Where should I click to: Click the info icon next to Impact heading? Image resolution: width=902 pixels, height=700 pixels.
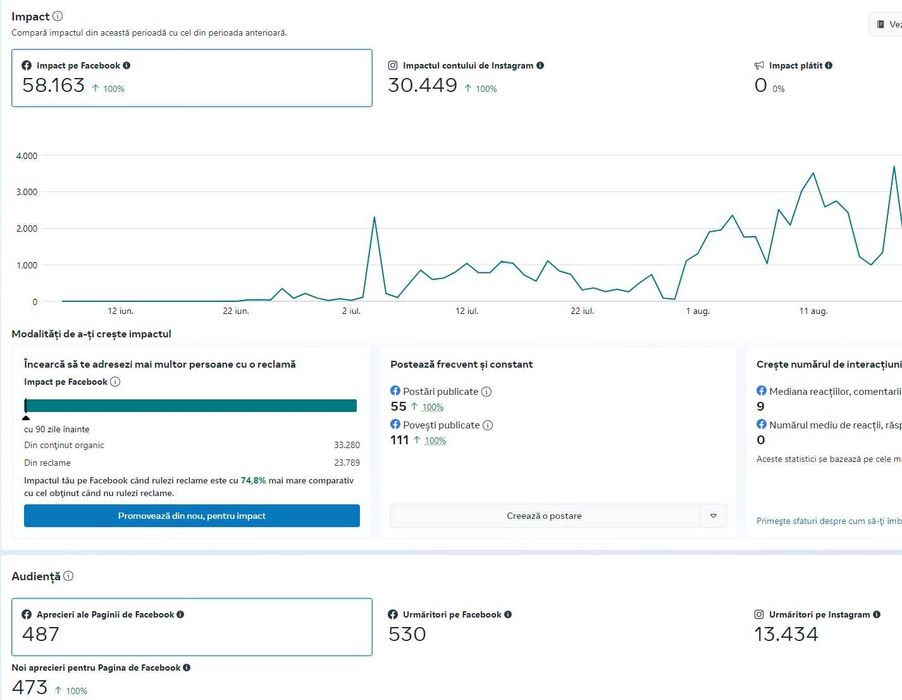(58, 16)
